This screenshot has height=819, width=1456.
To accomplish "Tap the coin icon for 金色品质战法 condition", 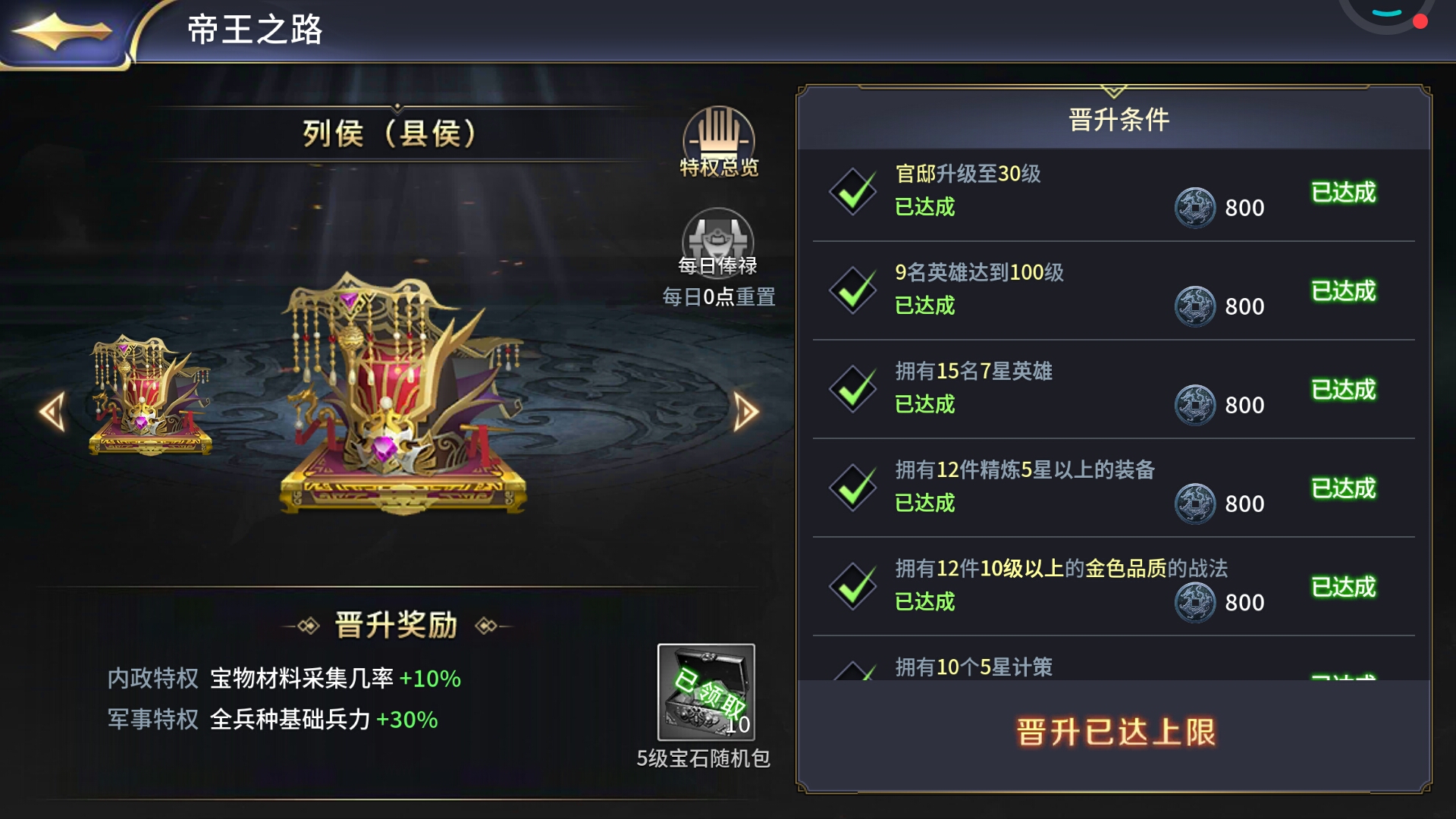I will point(1194,602).
